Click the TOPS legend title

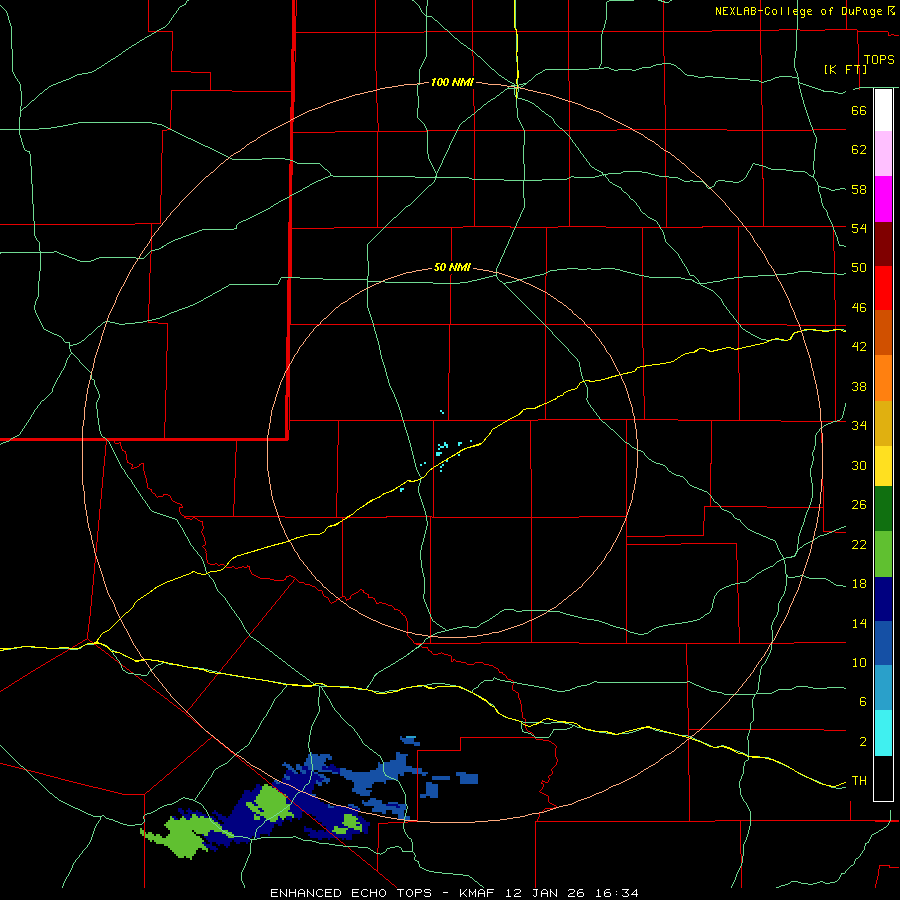point(879,59)
